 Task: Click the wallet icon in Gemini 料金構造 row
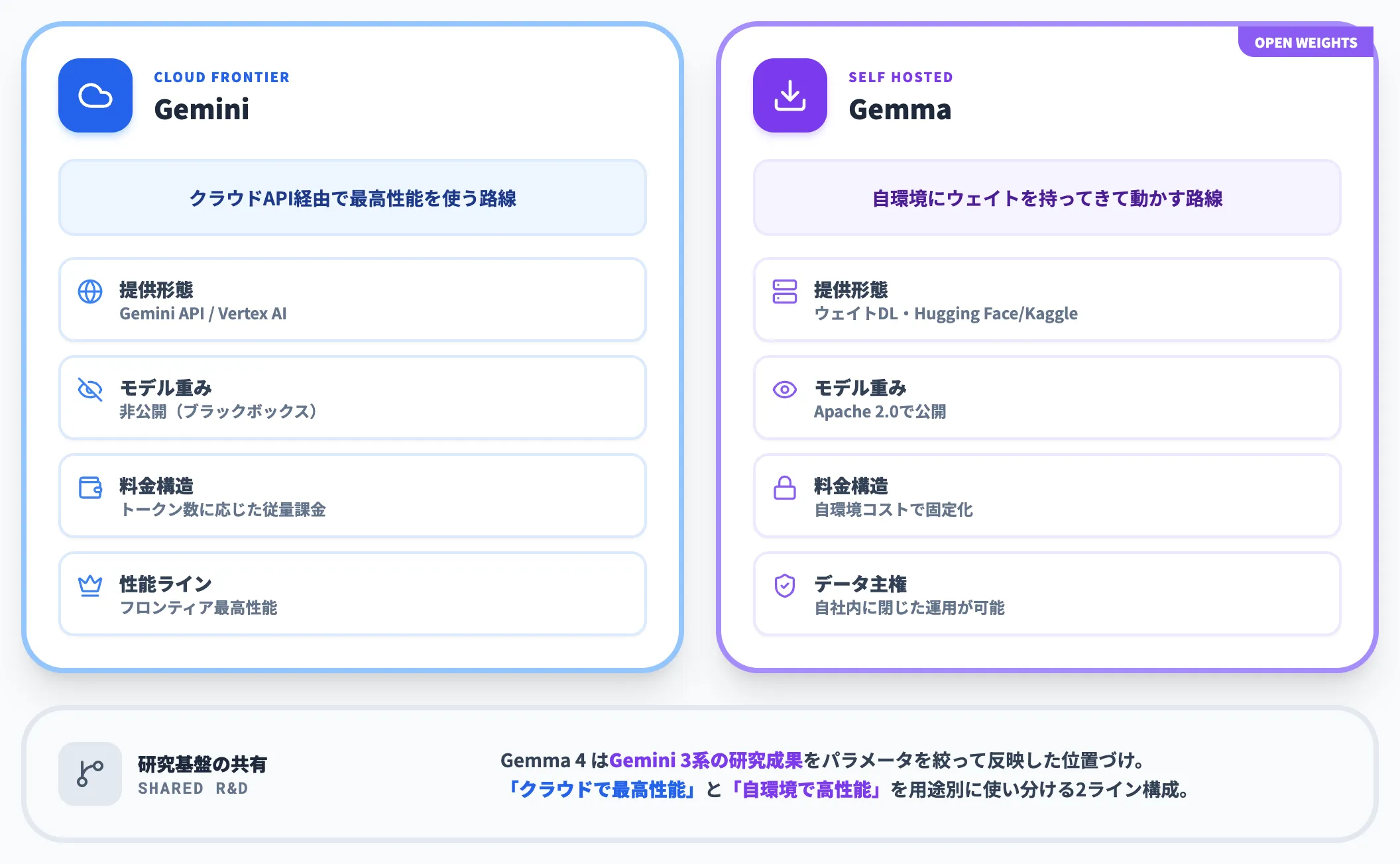tap(90, 488)
